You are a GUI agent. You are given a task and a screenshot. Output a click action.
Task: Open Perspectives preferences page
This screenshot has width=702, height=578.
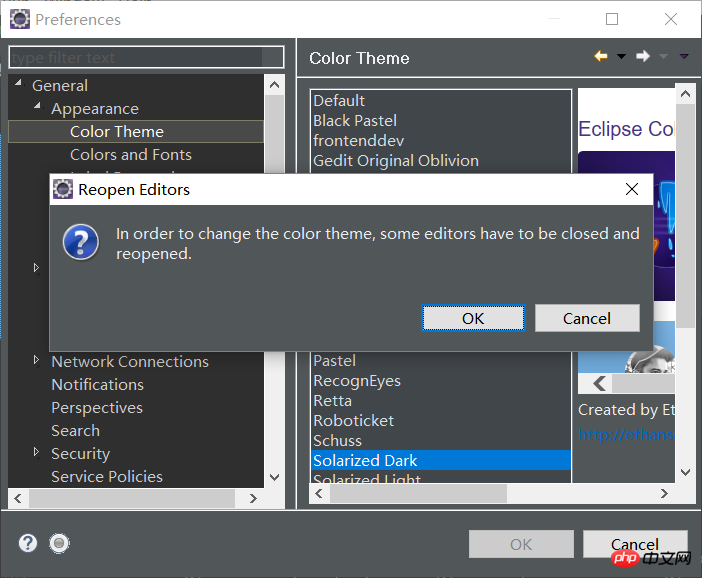[x=97, y=408]
